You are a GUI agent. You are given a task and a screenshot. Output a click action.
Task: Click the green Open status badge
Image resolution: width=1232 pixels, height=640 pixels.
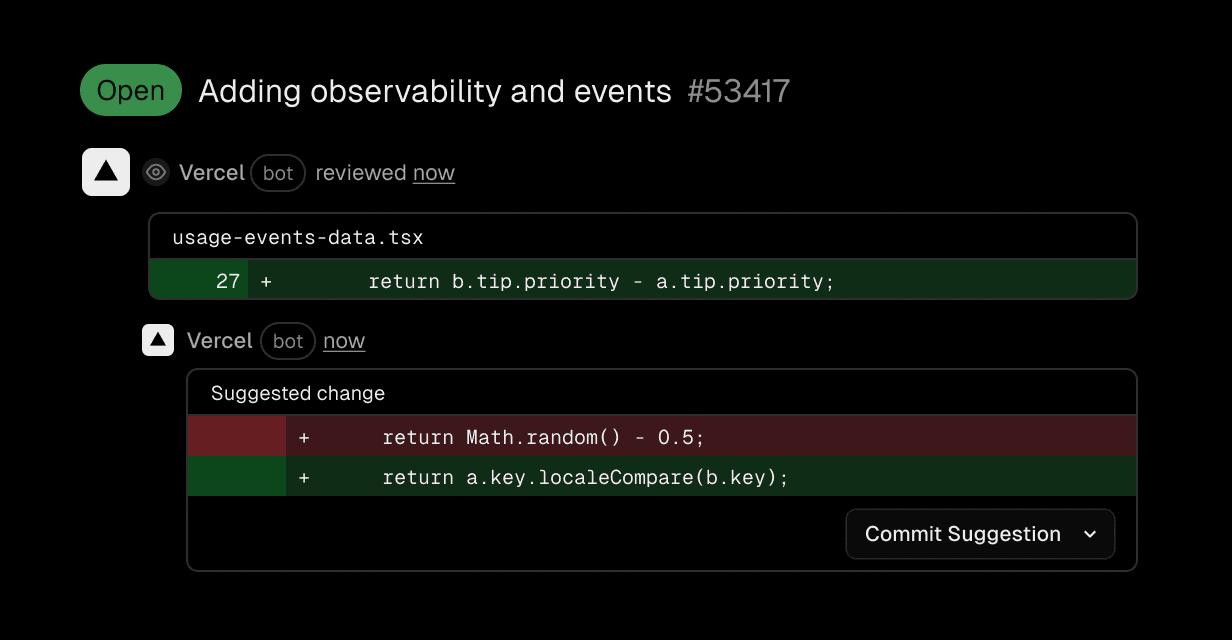130,91
